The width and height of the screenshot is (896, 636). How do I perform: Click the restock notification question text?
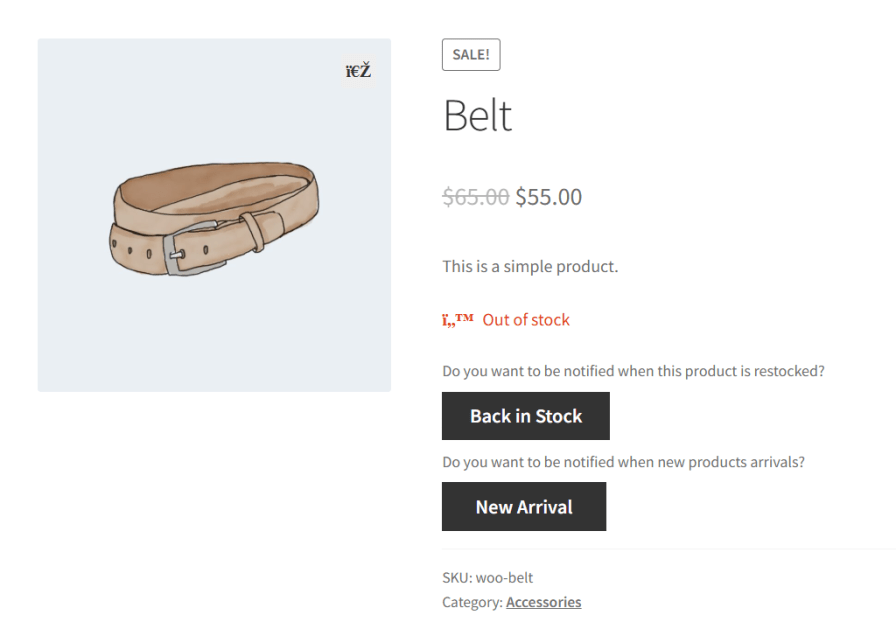coord(633,371)
